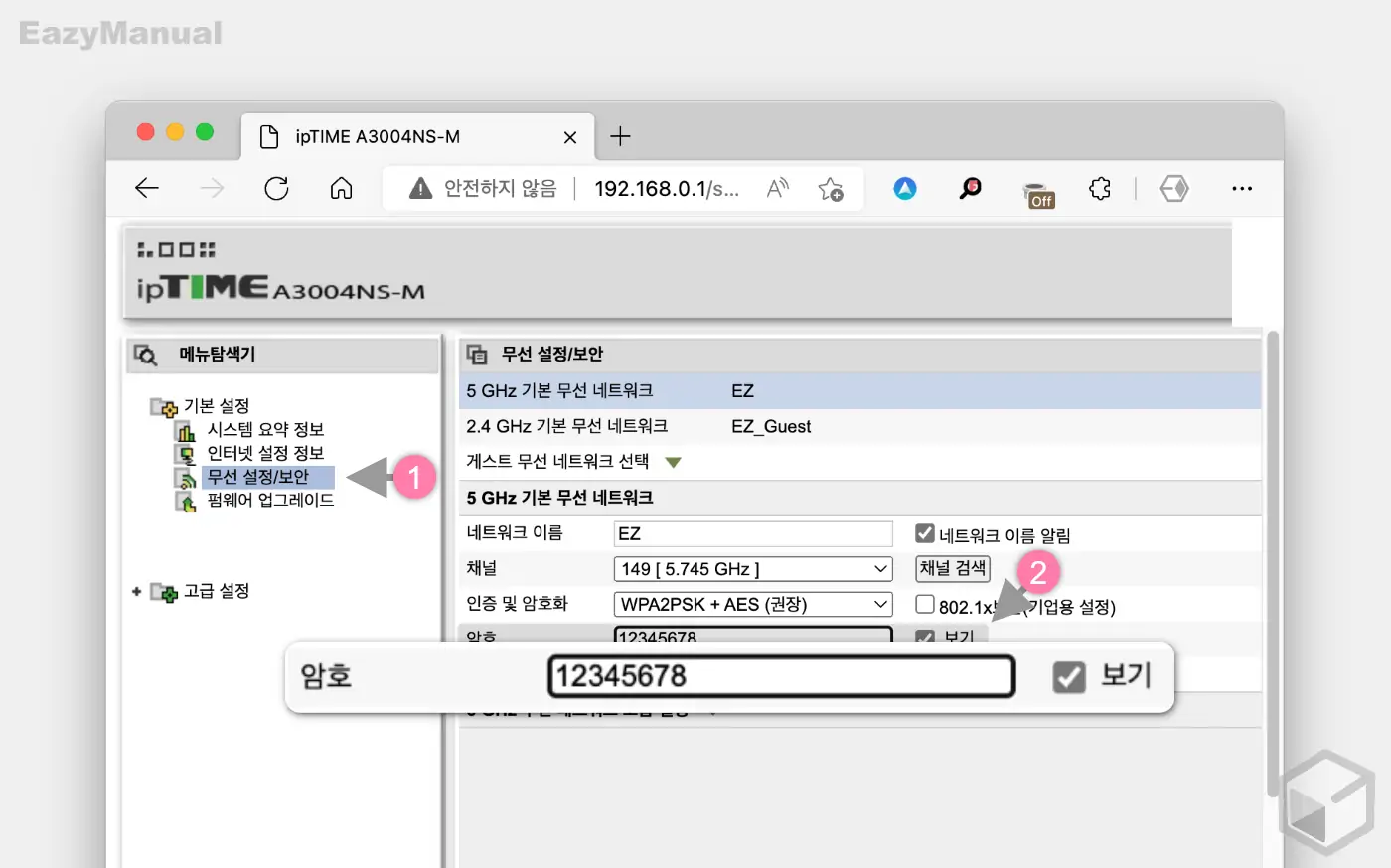
Task: Click the 메뉴탐색기 header text
Action: pos(218,354)
